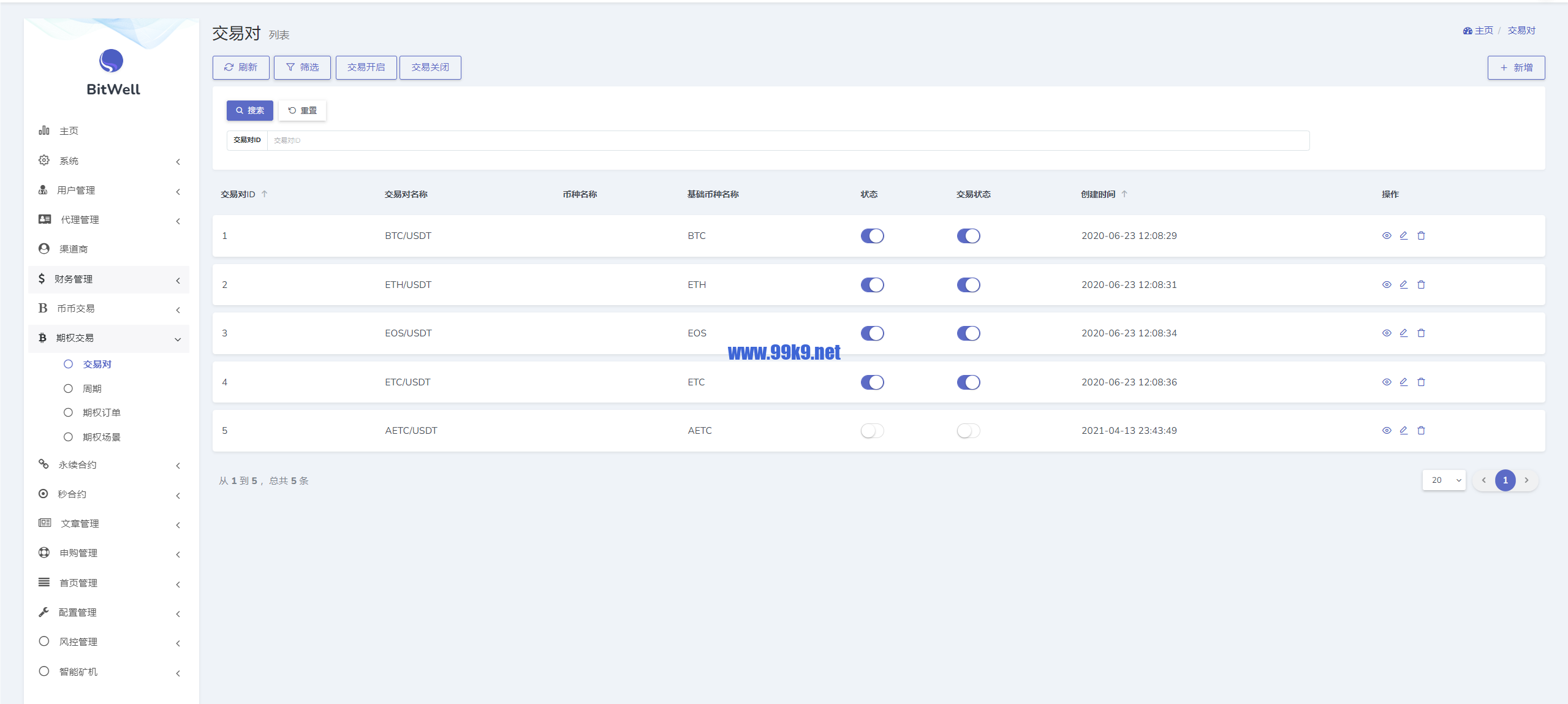Expand the 申购管理 sidebar menu
1568x704 pixels.
pyautogui.click(x=108, y=553)
